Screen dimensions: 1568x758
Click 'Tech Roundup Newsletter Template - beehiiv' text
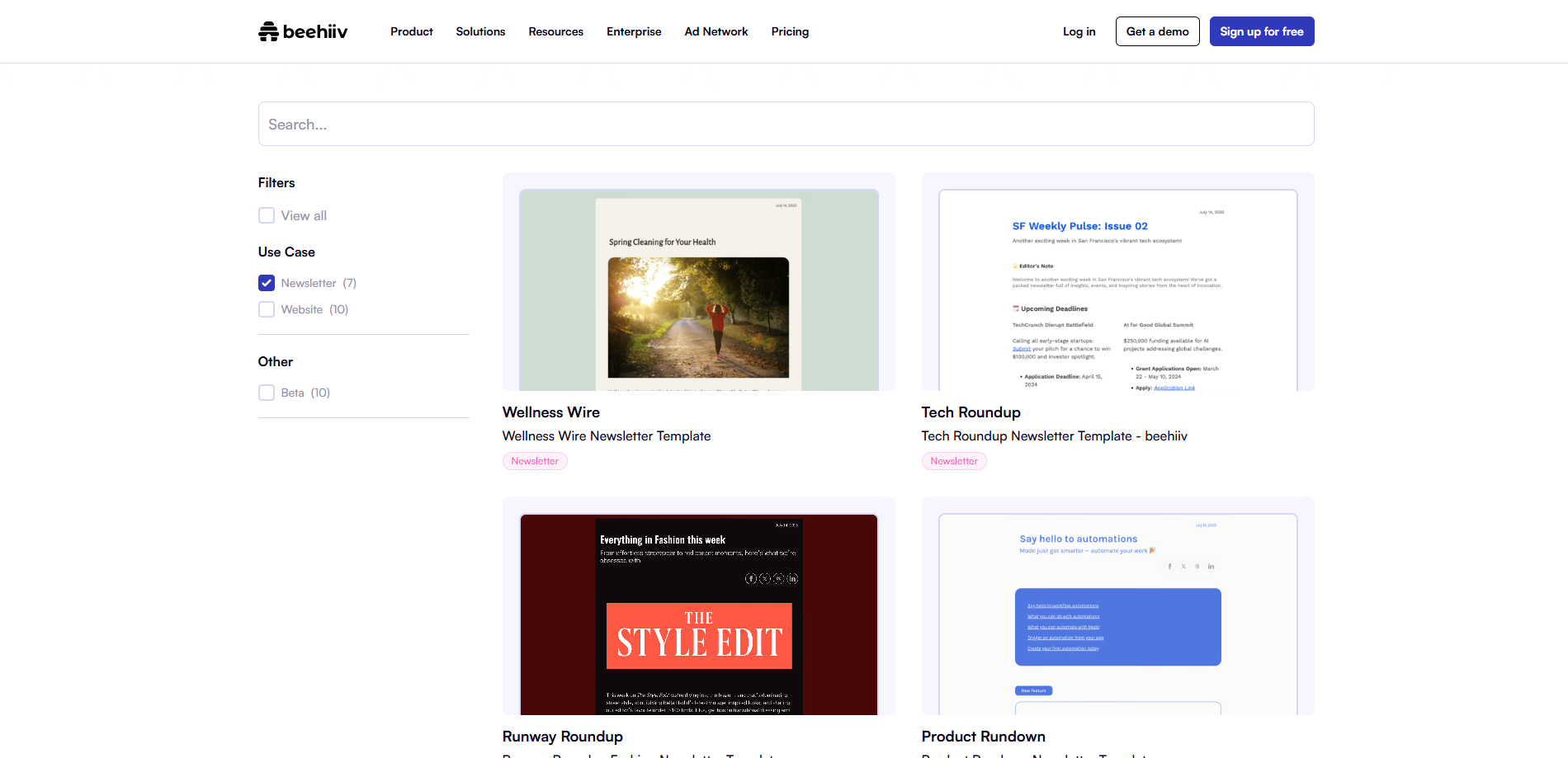[1055, 436]
